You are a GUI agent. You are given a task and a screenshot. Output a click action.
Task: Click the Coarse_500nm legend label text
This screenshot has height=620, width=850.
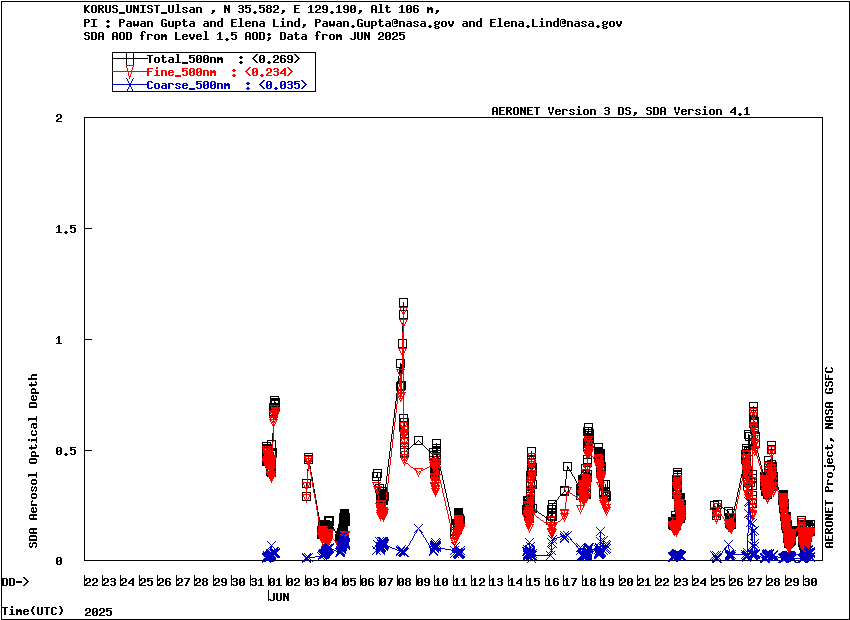pyautogui.click(x=189, y=86)
